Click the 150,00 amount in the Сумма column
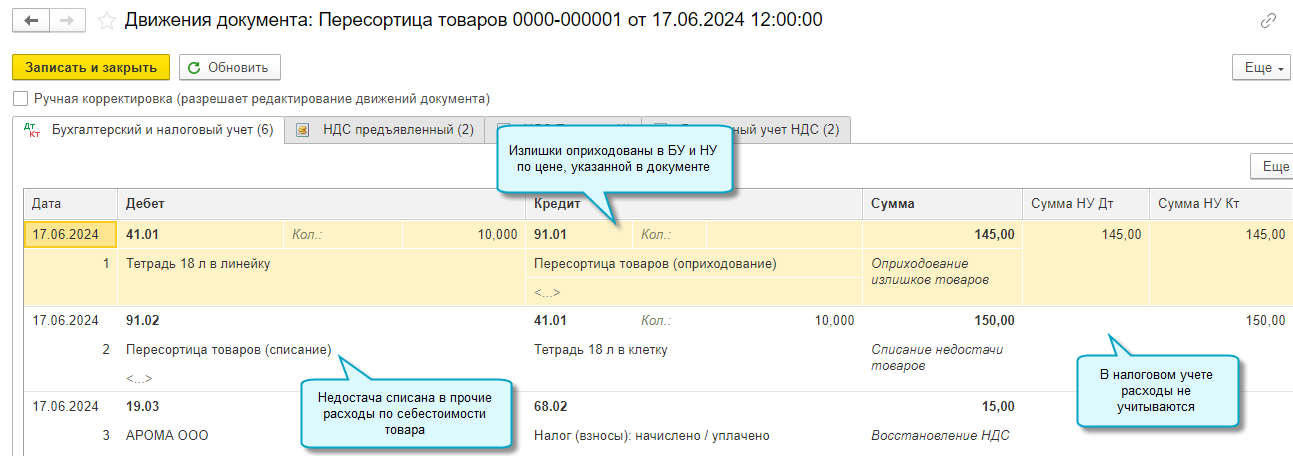The width and height of the screenshot is (1293, 456). click(992, 321)
